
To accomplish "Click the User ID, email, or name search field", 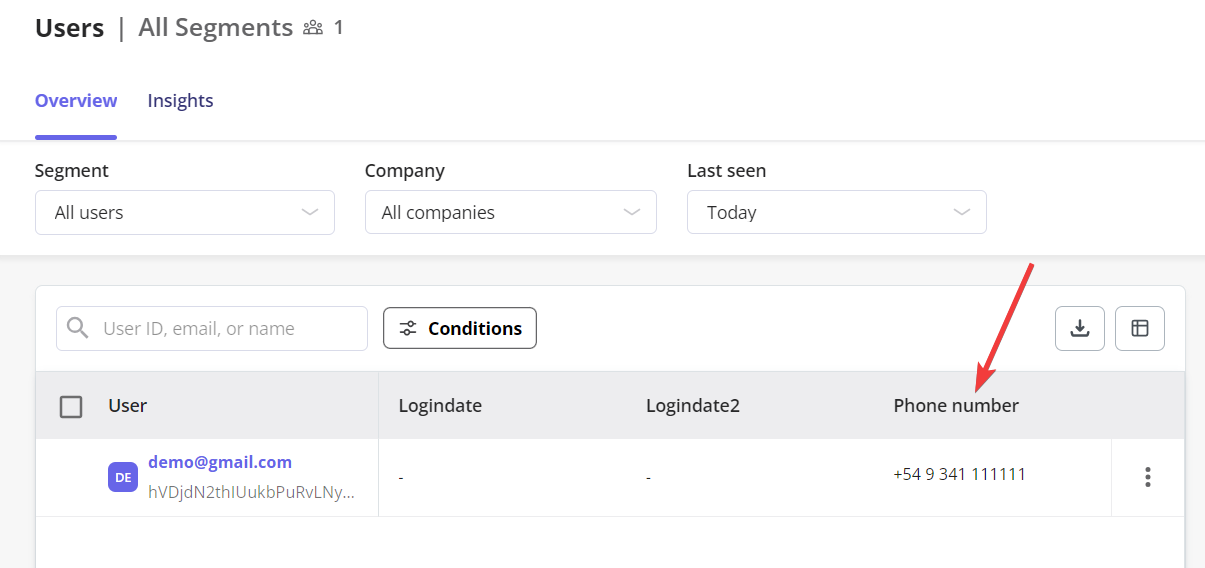I will [x=212, y=328].
